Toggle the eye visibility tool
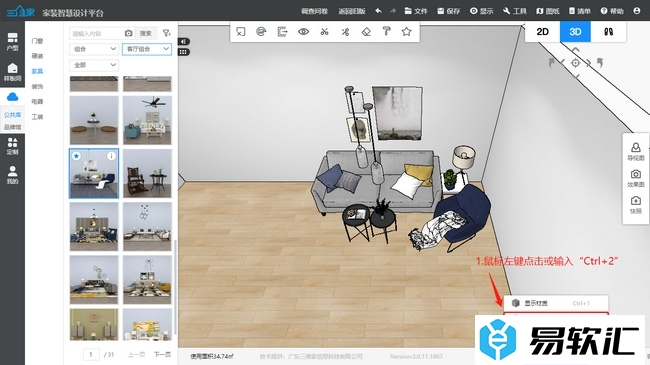Viewport: 650px width, 365px height. tap(303, 32)
